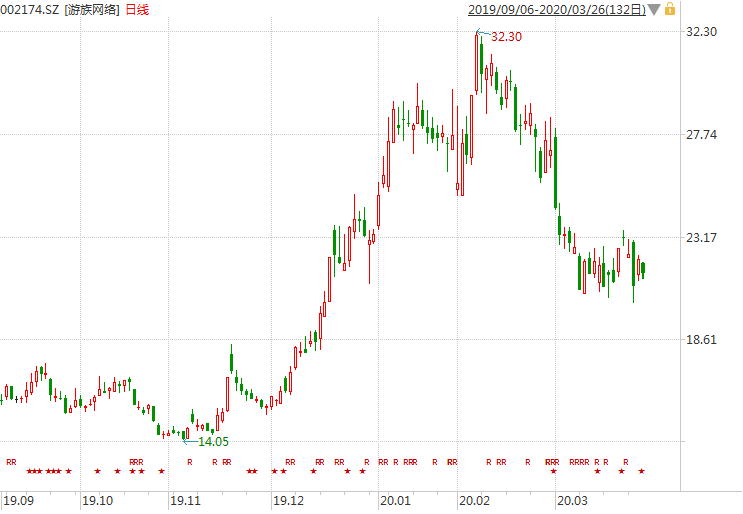This screenshot has height=514, width=743.
Task: Open the 日线 period selector
Action: pyautogui.click(x=139, y=10)
